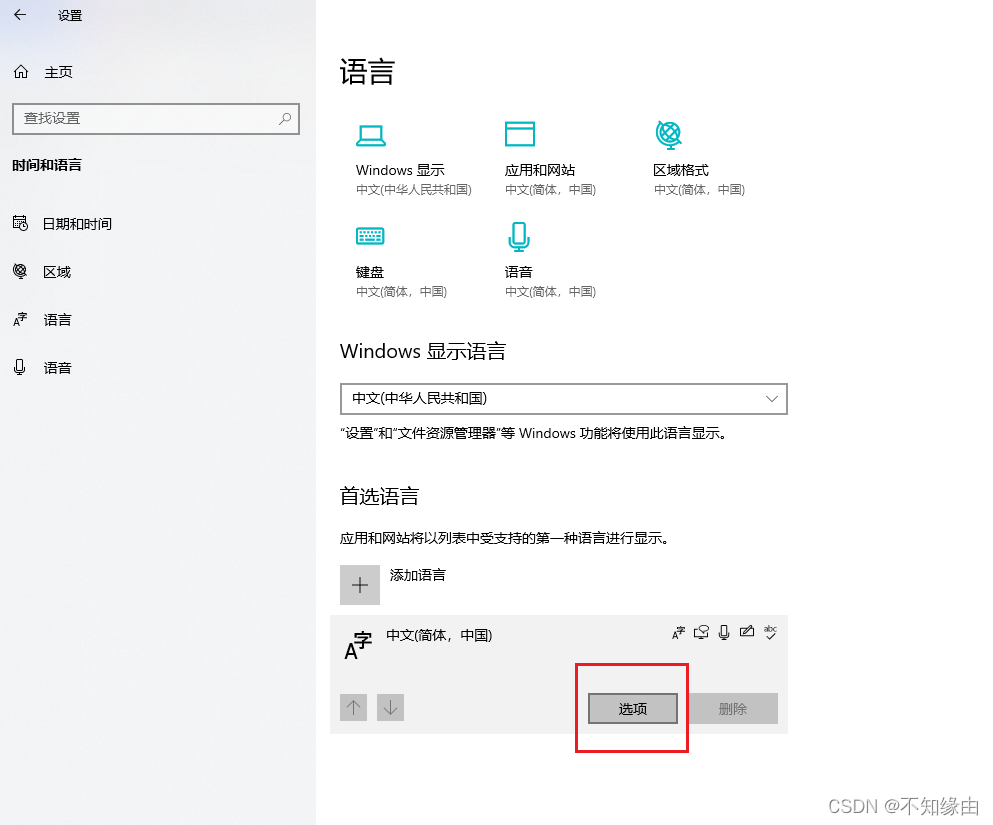The height and width of the screenshot is (825, 993).
Task: Click the globe icon beside 区域
Action: click(x=20, y=271)
